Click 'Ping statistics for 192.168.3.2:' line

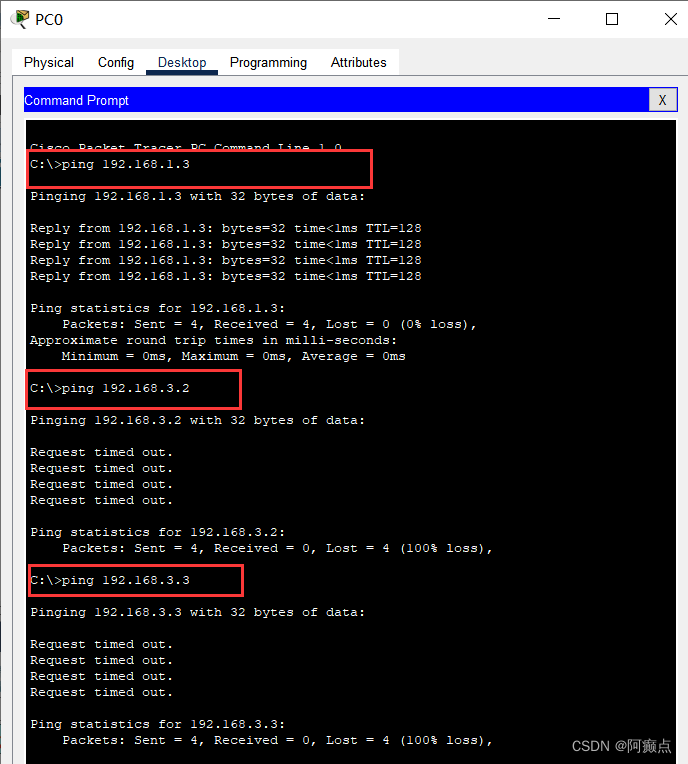(157, 533)
